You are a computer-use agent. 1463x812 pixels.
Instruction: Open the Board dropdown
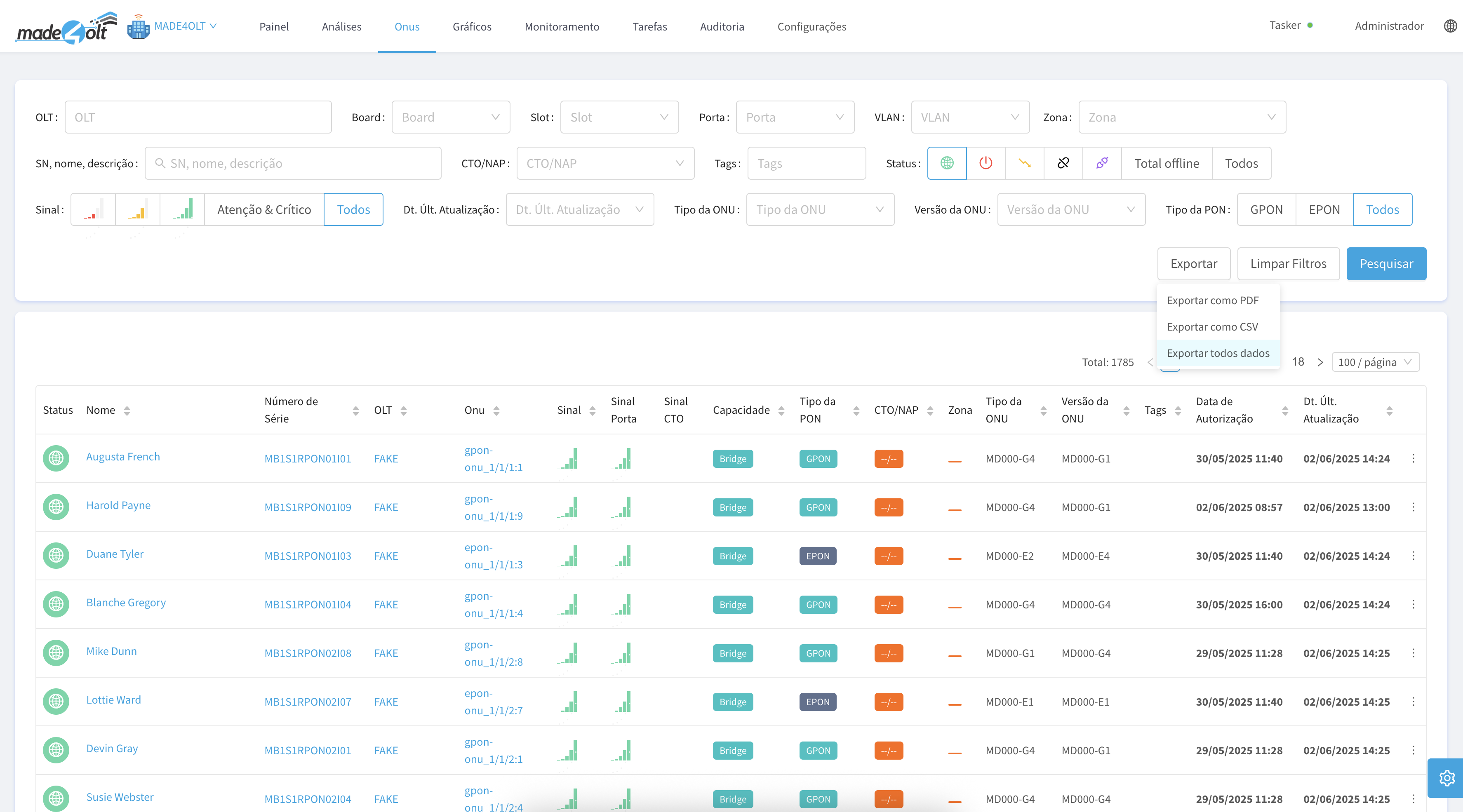coord(451,117)
